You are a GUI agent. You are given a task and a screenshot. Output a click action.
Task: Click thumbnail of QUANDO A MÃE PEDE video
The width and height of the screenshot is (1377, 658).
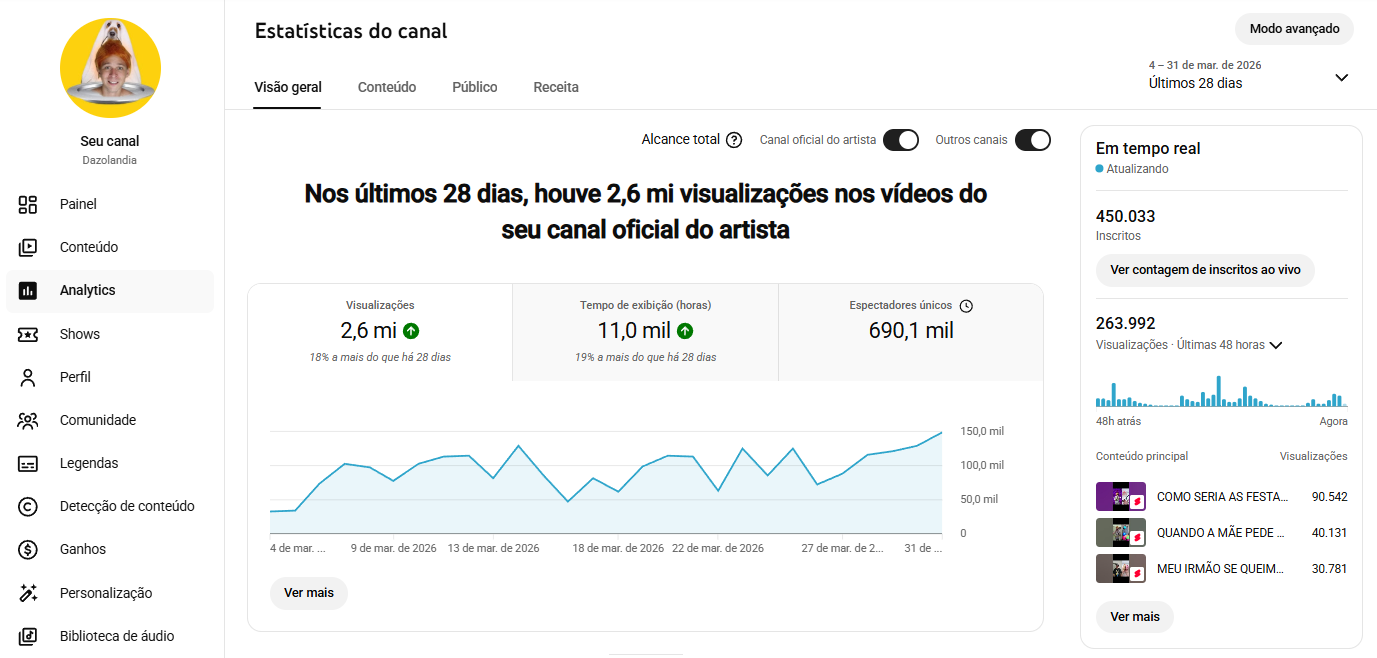(x=1121, y=533)
